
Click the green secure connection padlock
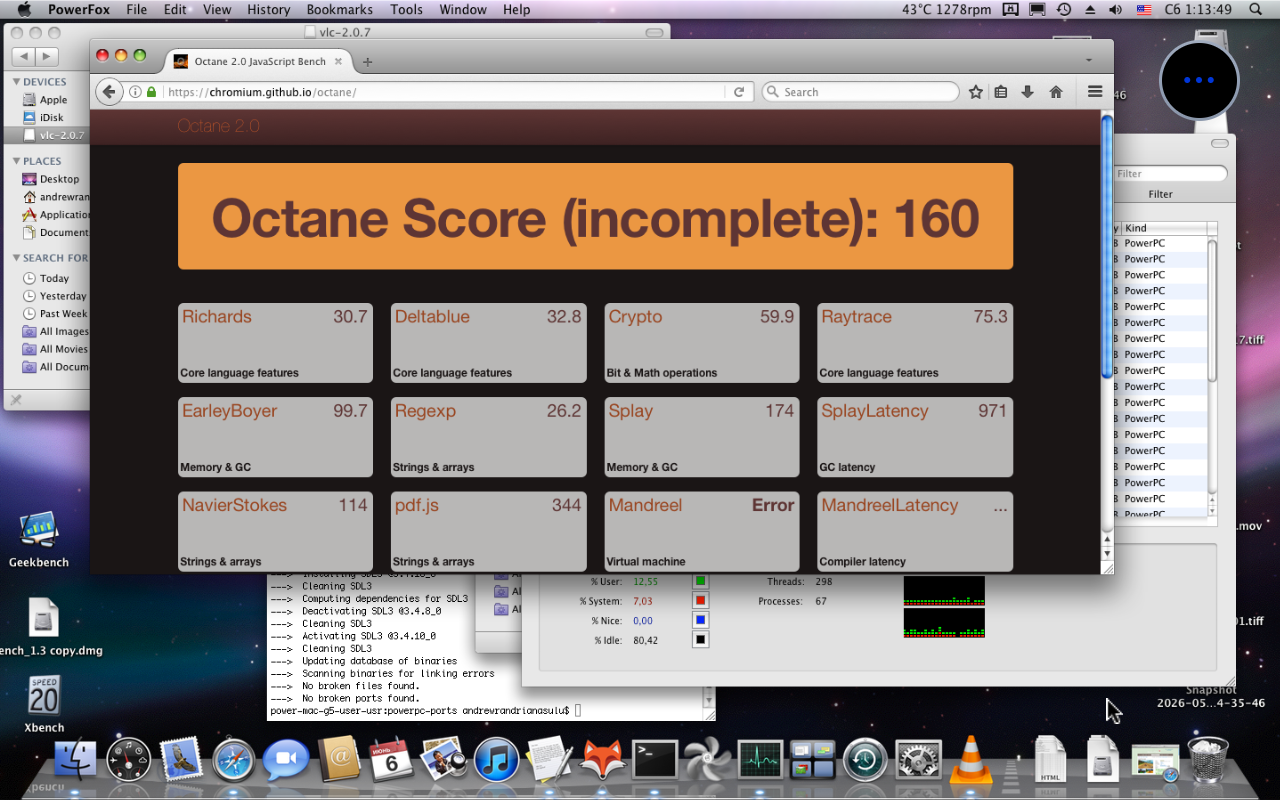tap(152, 92)
